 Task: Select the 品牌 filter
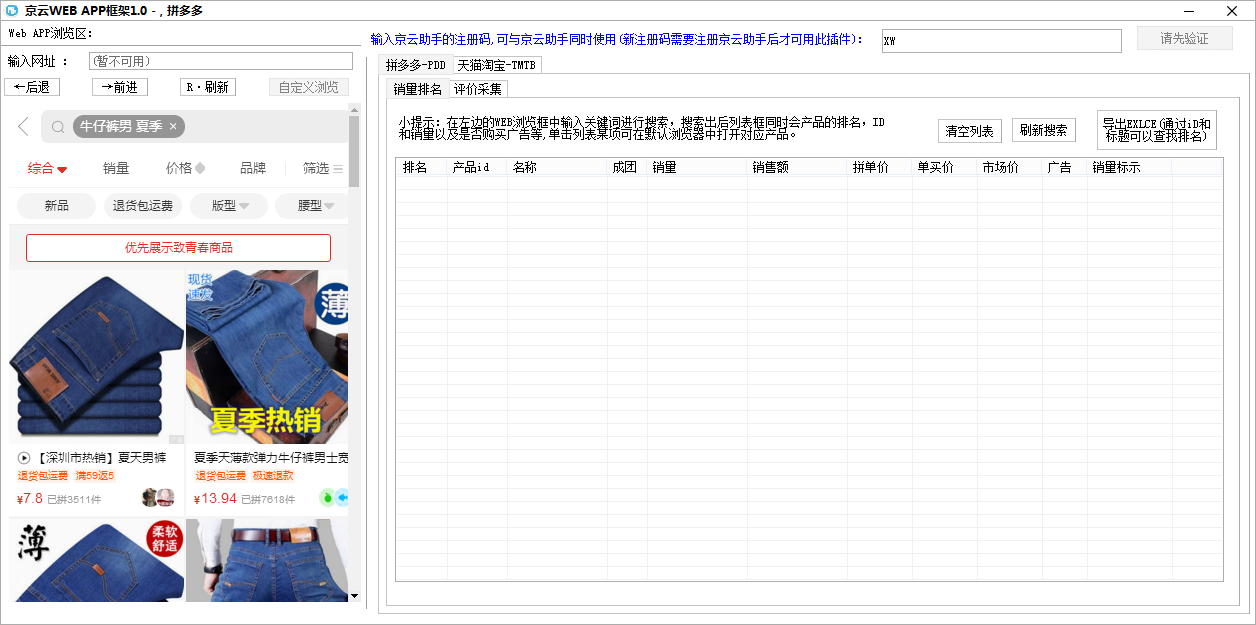click(253, 168)
